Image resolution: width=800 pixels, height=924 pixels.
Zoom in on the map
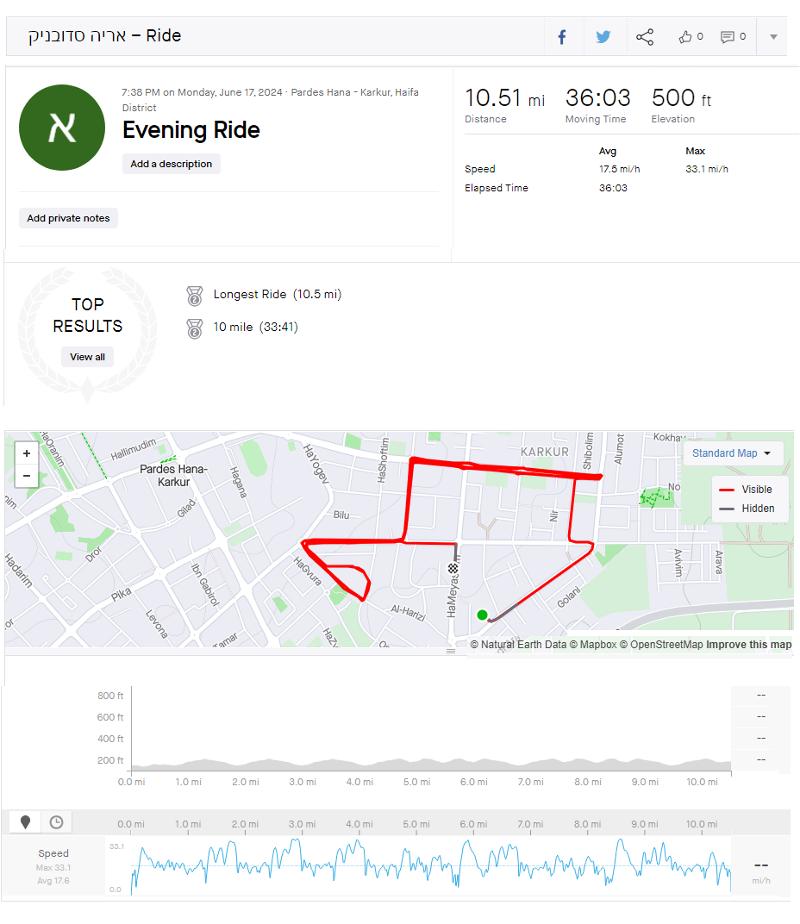27,453
